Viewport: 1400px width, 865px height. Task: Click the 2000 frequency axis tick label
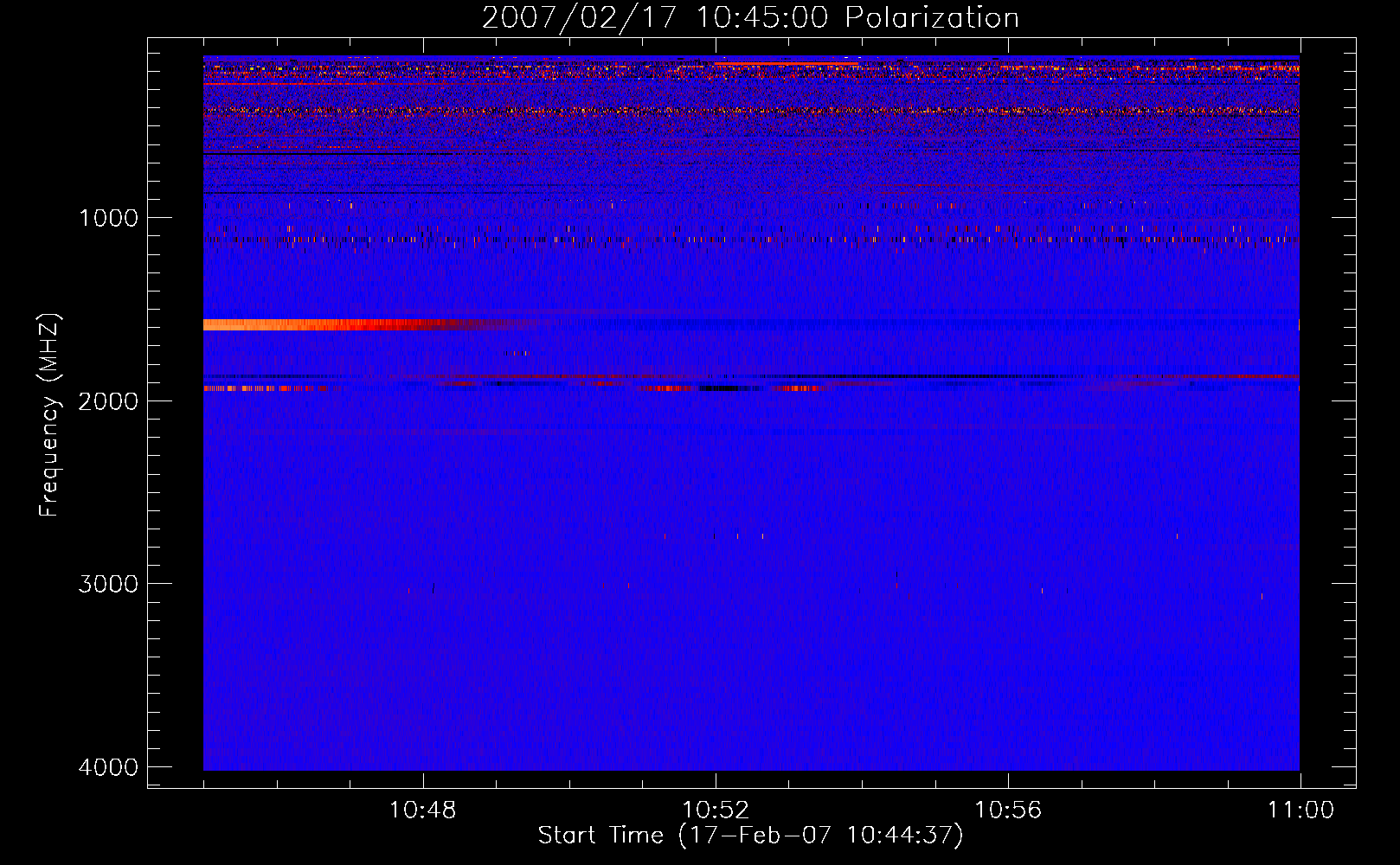(x=108, y=400)
